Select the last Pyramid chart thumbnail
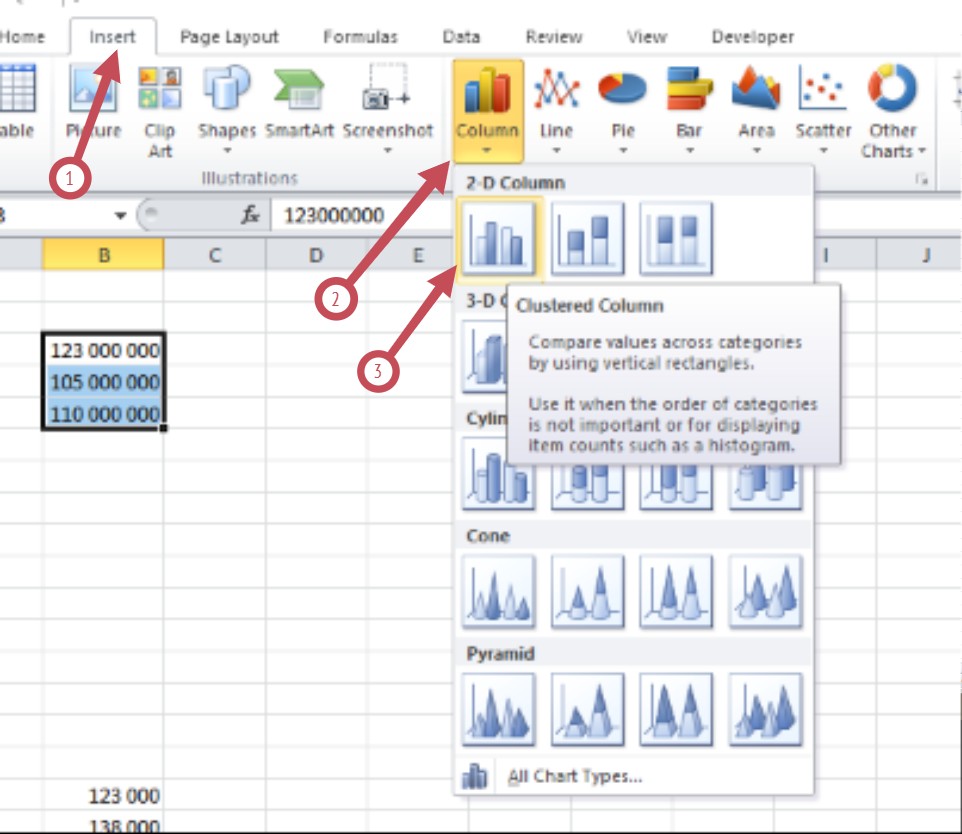 pyautogui.click(x=765, y=709)
